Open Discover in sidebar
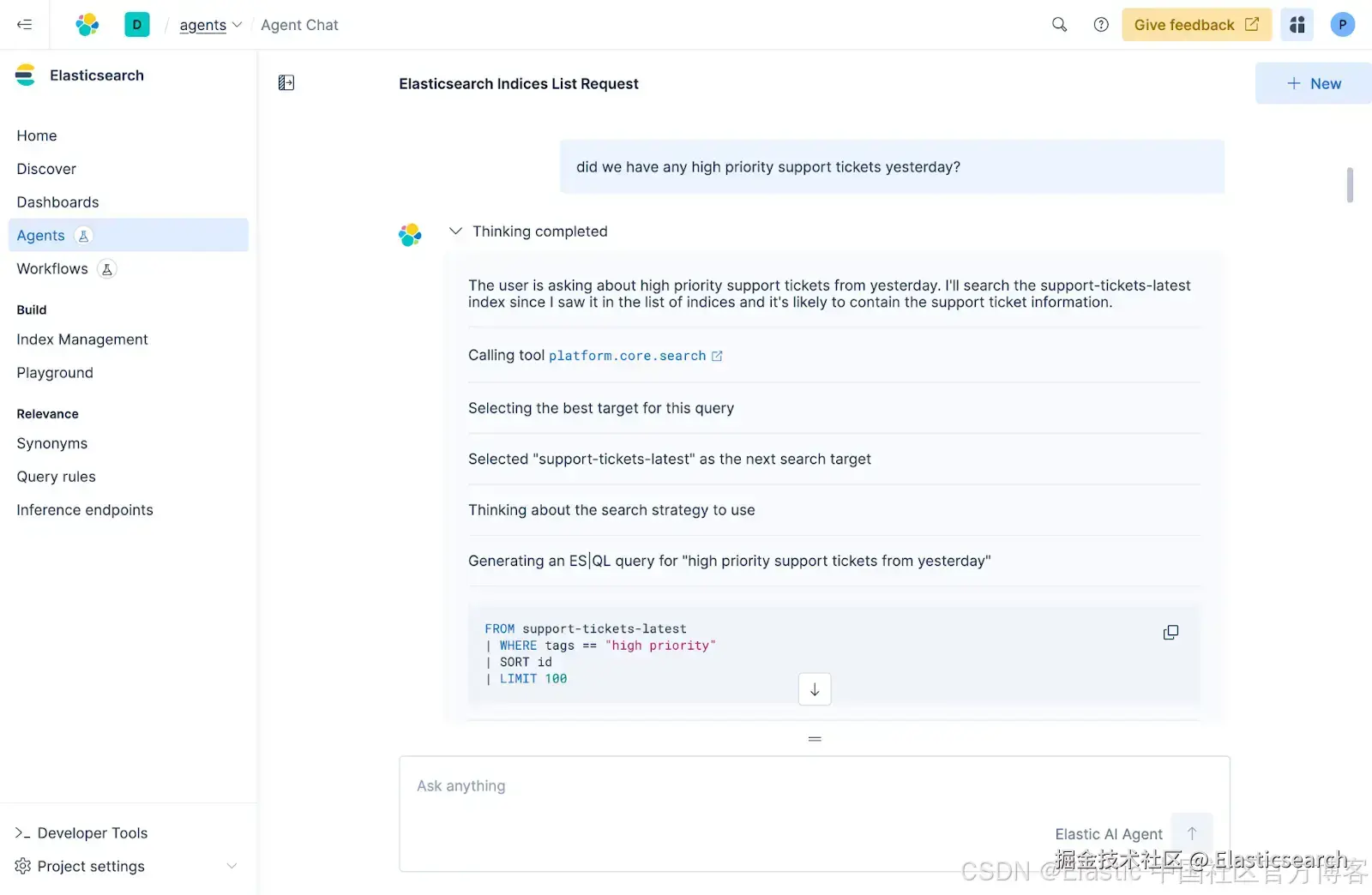The image size is (1372, 895). point(46,169)
